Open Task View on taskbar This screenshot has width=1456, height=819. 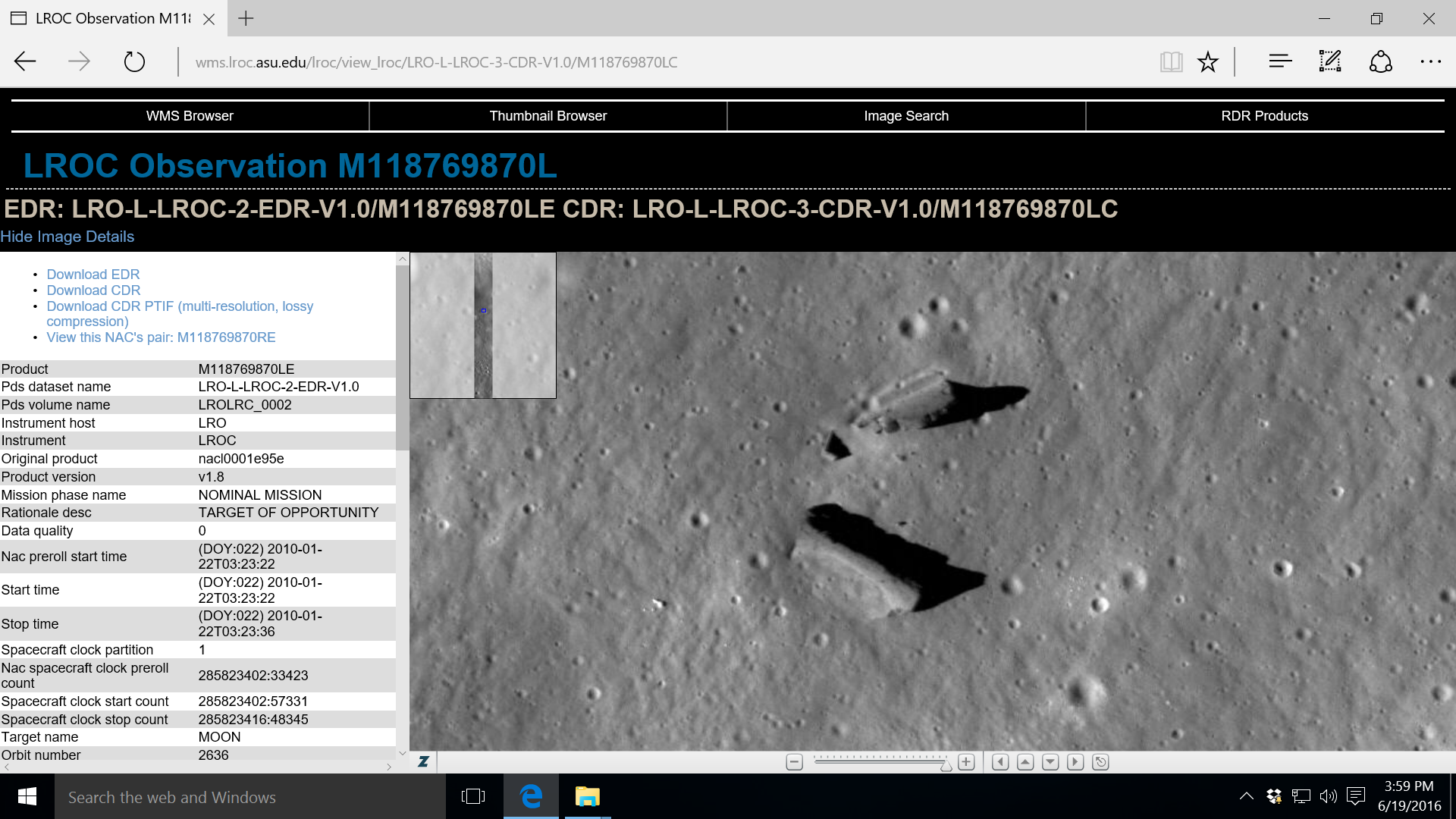click(473, 797)
